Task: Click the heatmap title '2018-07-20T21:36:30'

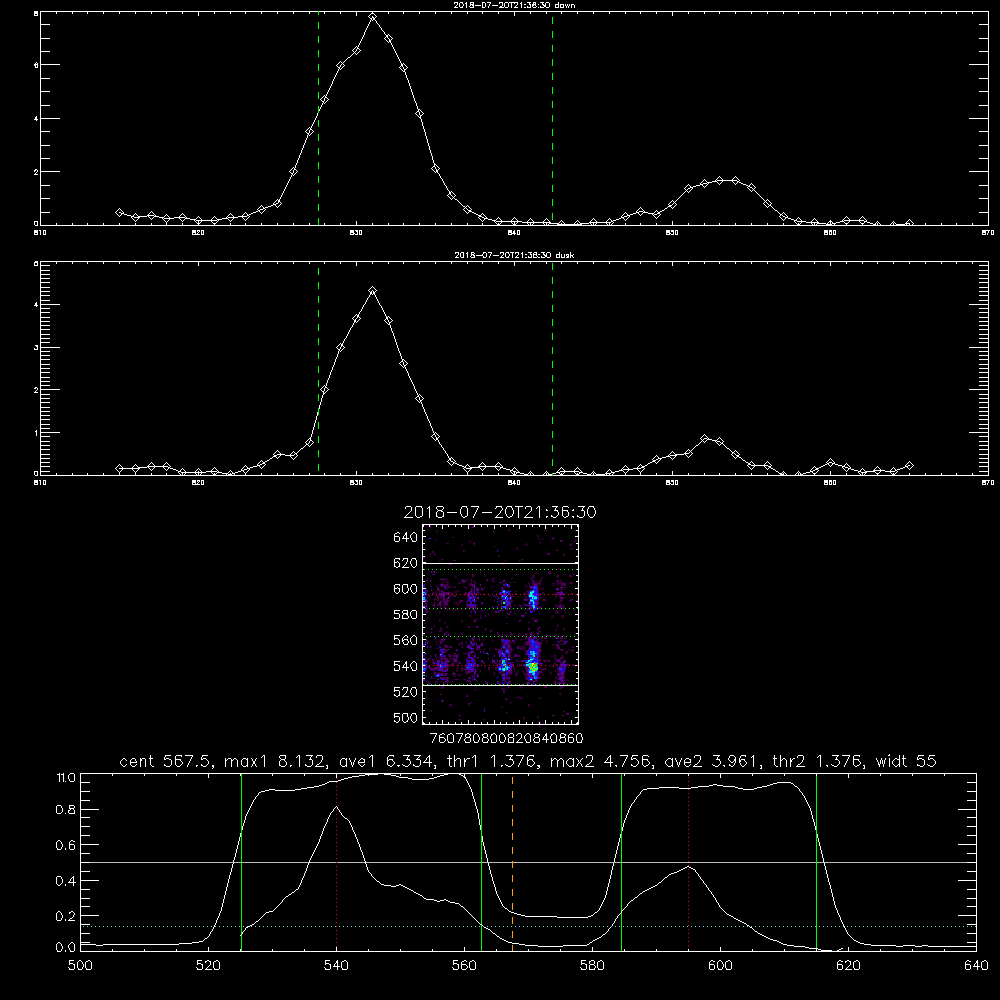Action: pos(500,512)
